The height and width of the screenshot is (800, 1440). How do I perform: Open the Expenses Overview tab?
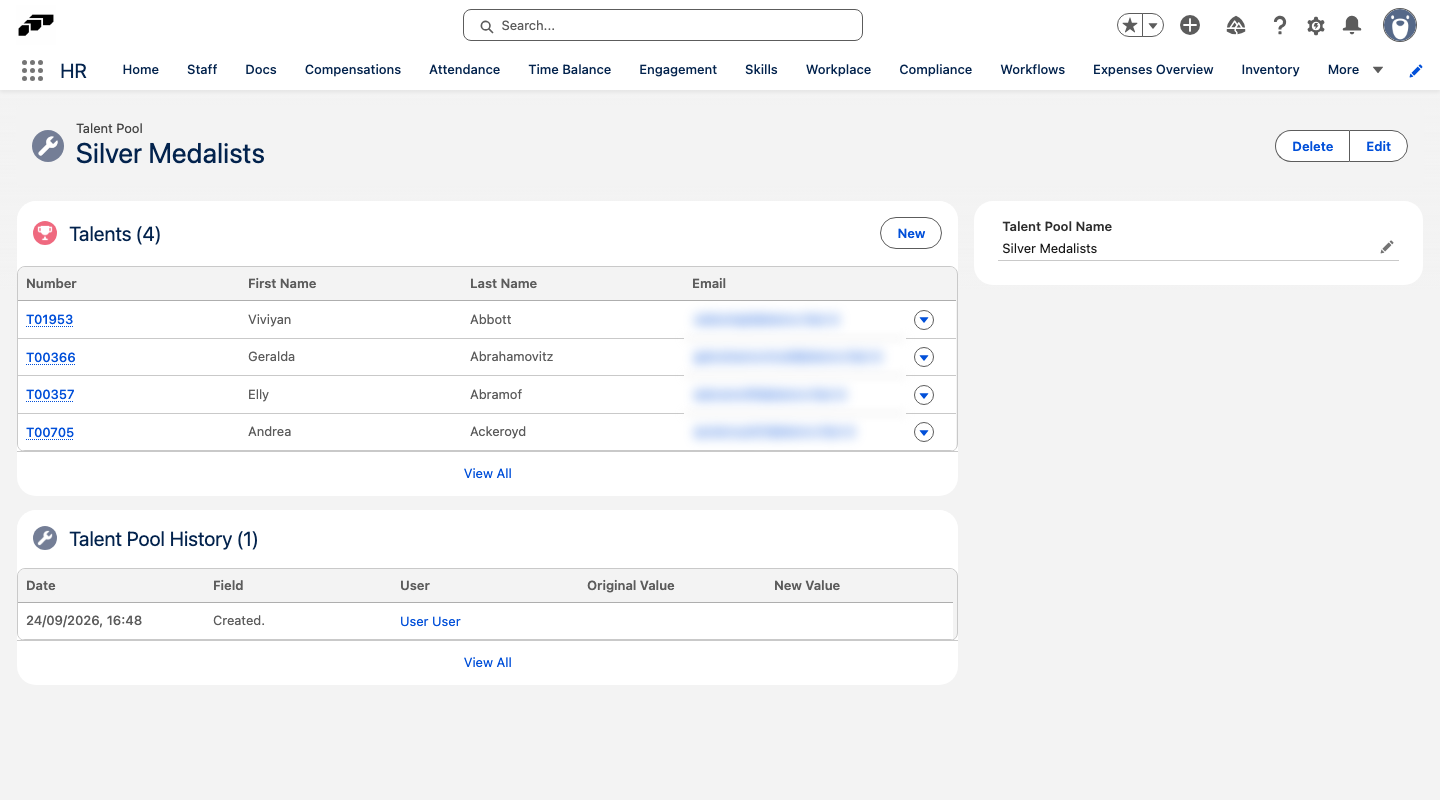coord(1153,70)
